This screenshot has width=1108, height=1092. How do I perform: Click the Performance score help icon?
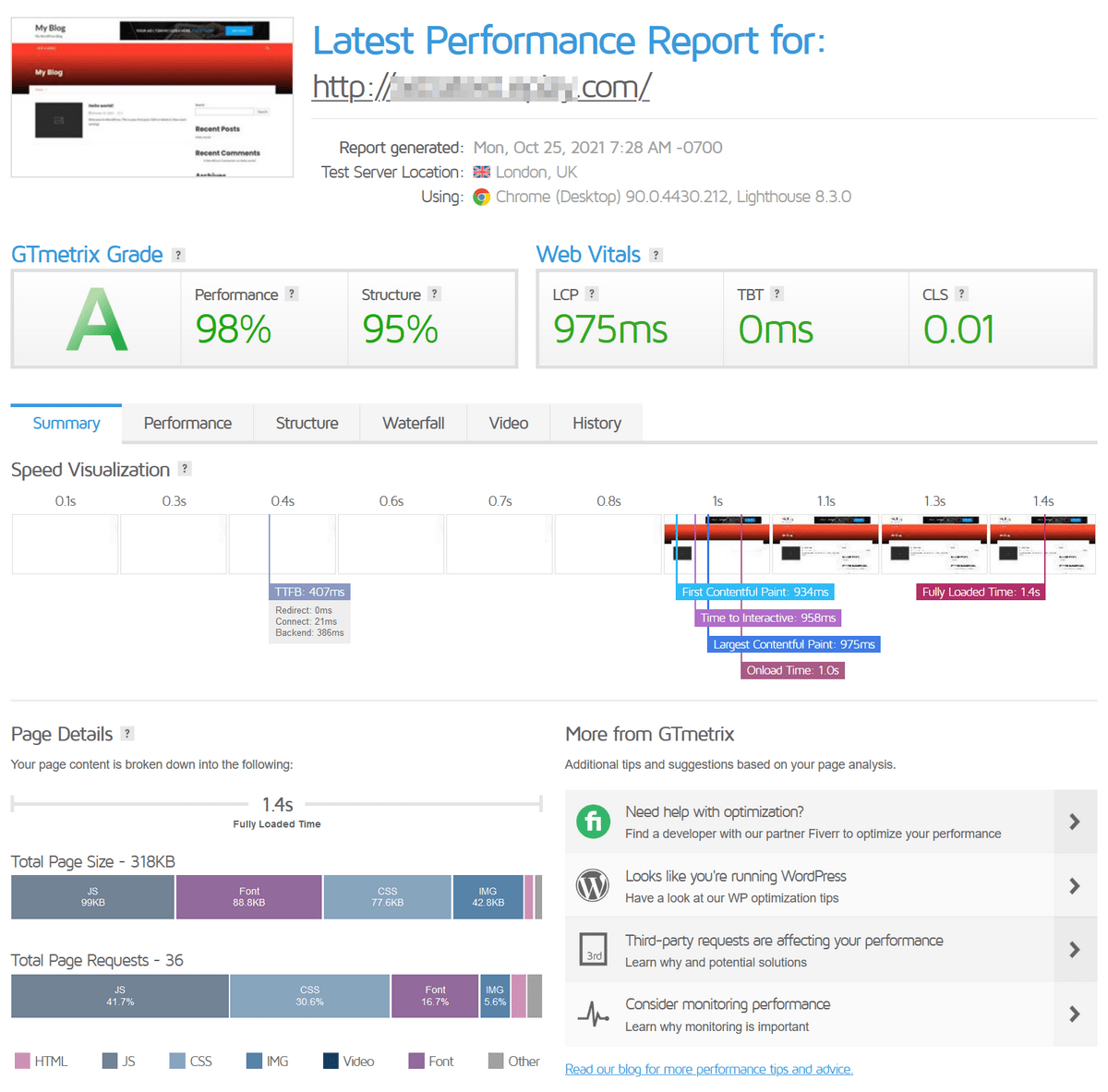tap(292, 294)
